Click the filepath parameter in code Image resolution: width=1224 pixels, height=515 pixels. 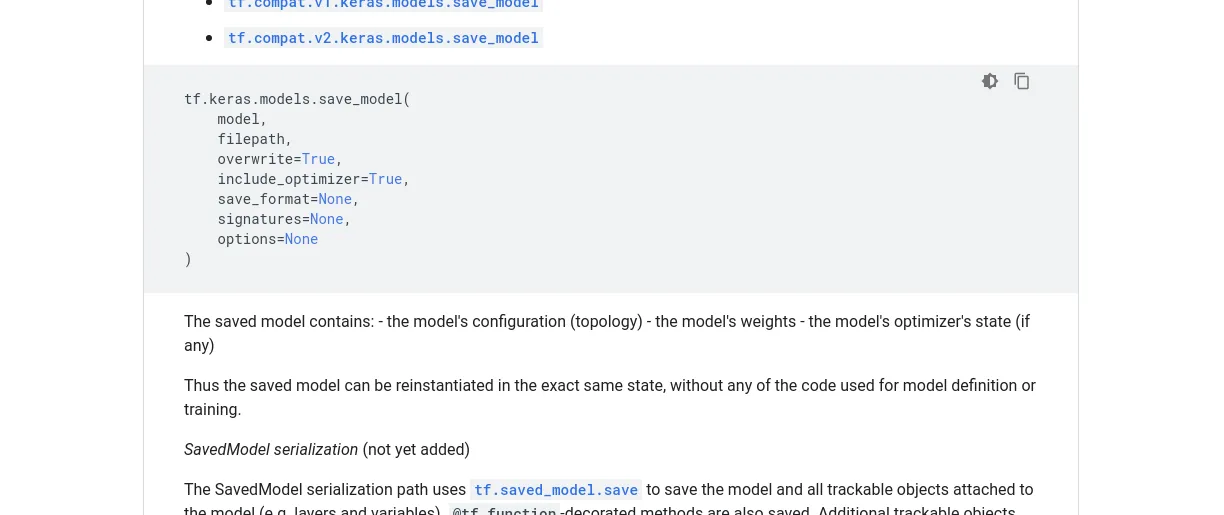click(251, 139)
